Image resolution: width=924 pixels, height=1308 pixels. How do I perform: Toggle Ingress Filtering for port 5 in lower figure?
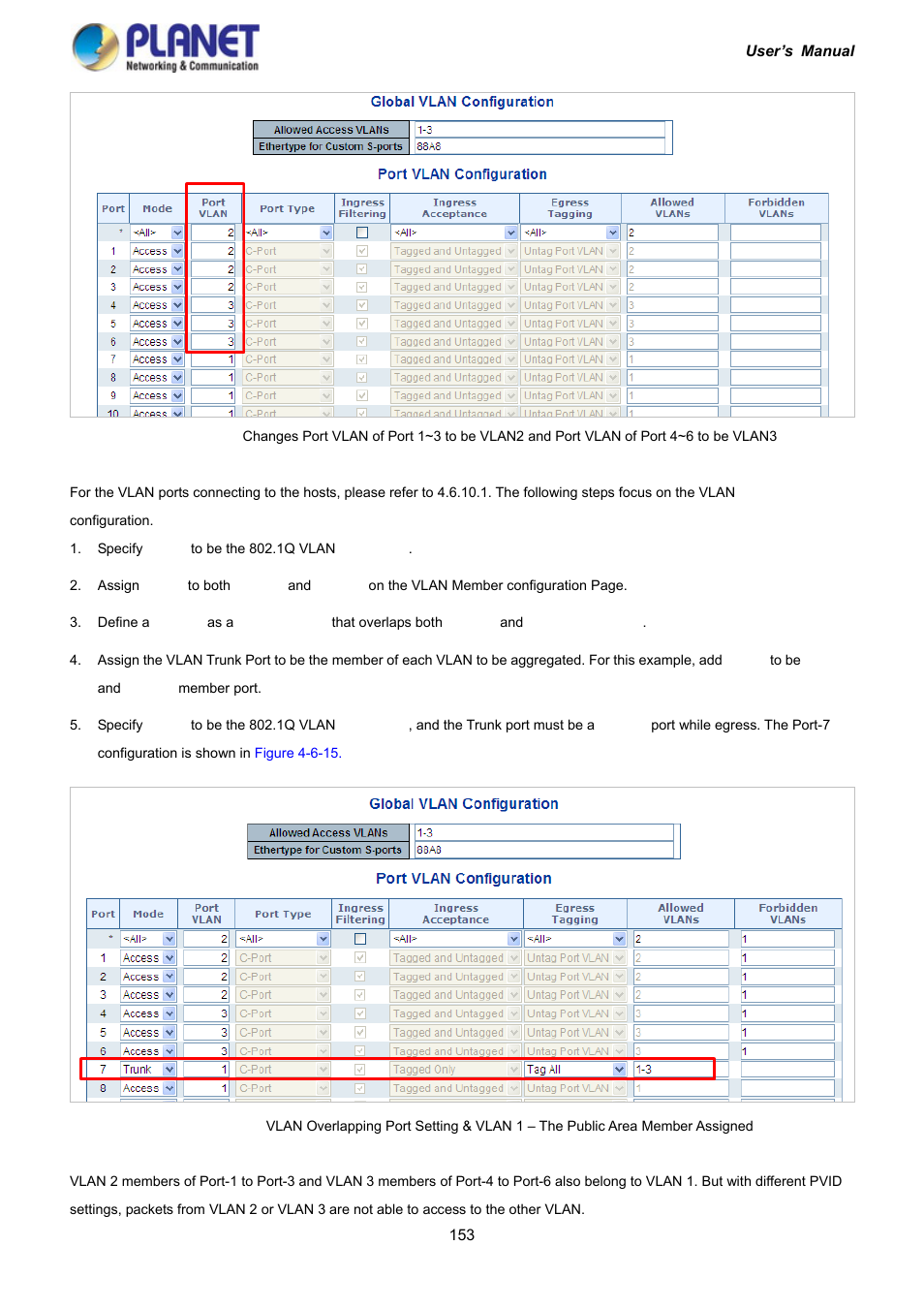point(360,1033)
